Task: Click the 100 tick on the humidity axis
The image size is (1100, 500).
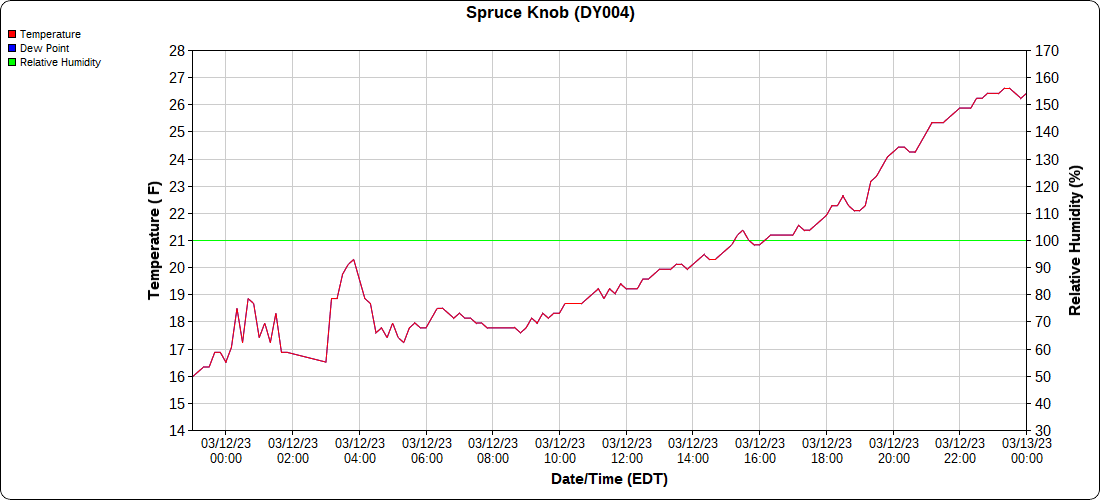Action: tap(1046, 241)
